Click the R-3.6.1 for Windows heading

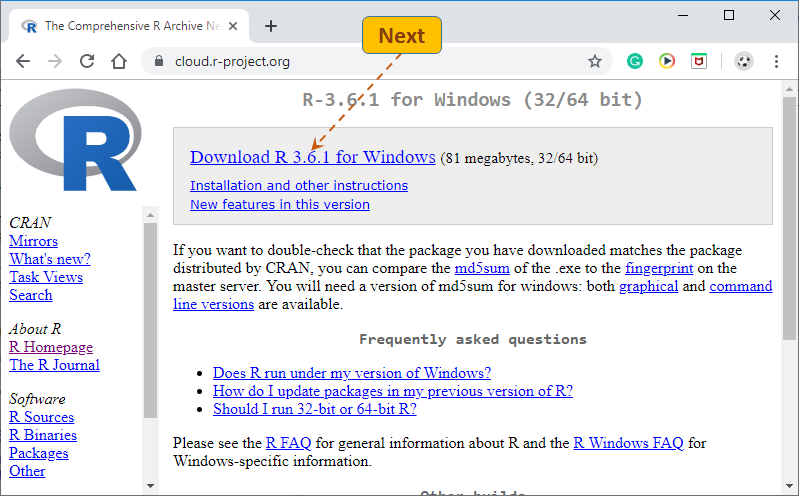click(x=472, y=99)
